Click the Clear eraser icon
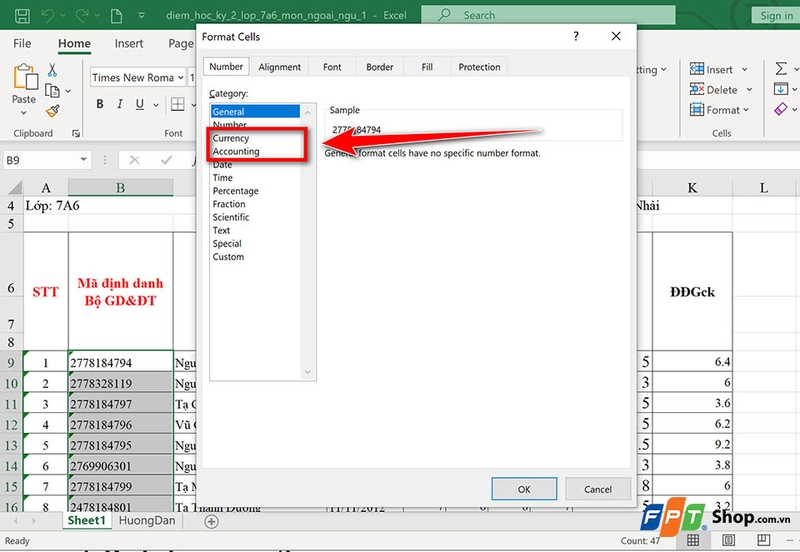 [x=781, y=109]
